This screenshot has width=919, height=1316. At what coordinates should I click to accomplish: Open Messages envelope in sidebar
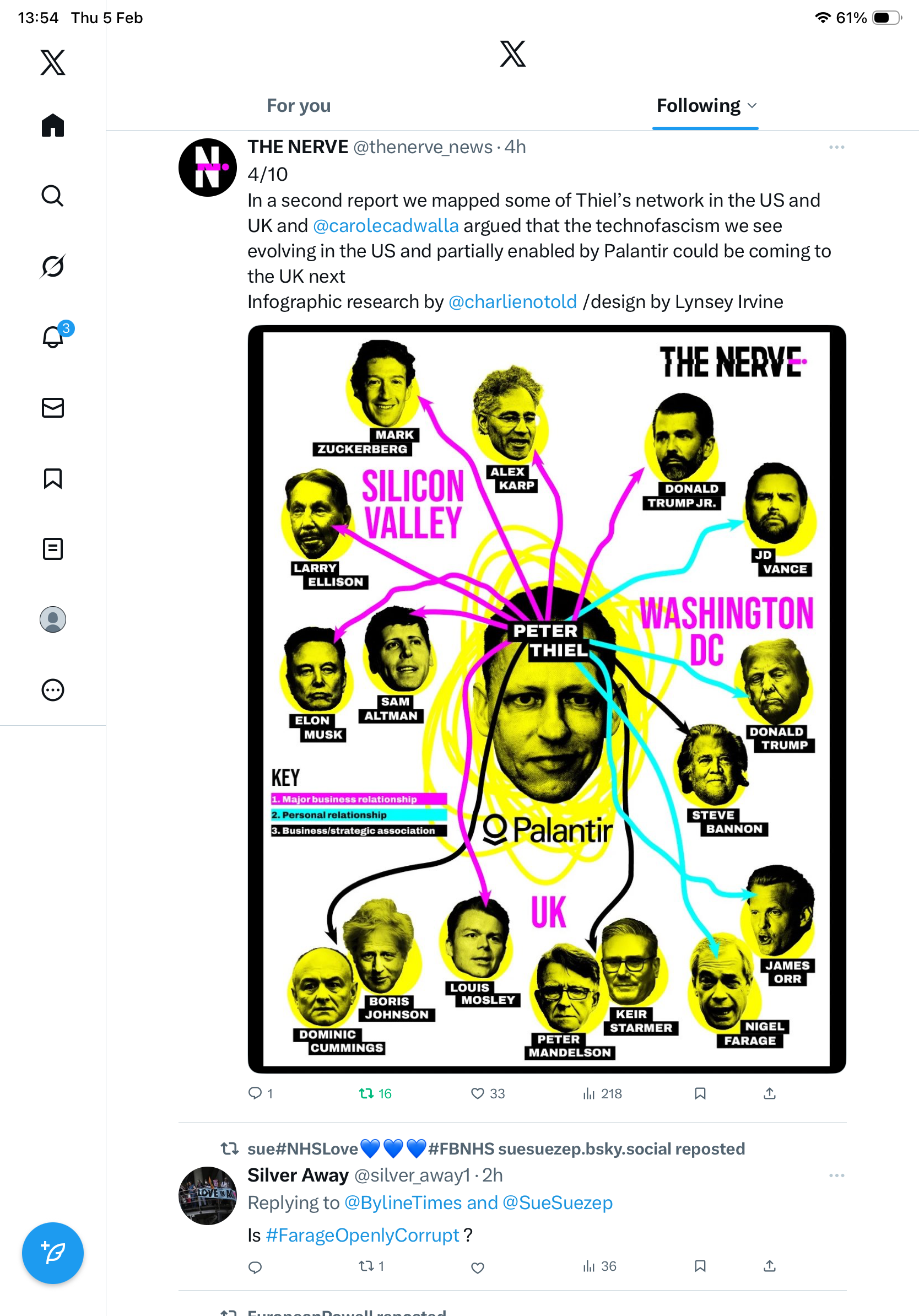pos(53,407)
